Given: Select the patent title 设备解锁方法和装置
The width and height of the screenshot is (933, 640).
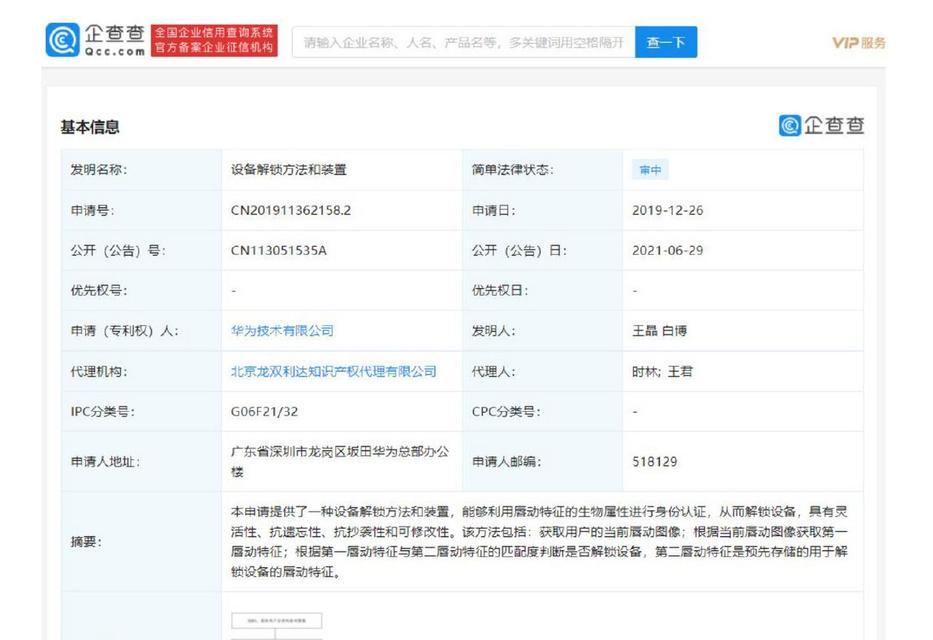Looking at the screenshot, I should [289, 170].
